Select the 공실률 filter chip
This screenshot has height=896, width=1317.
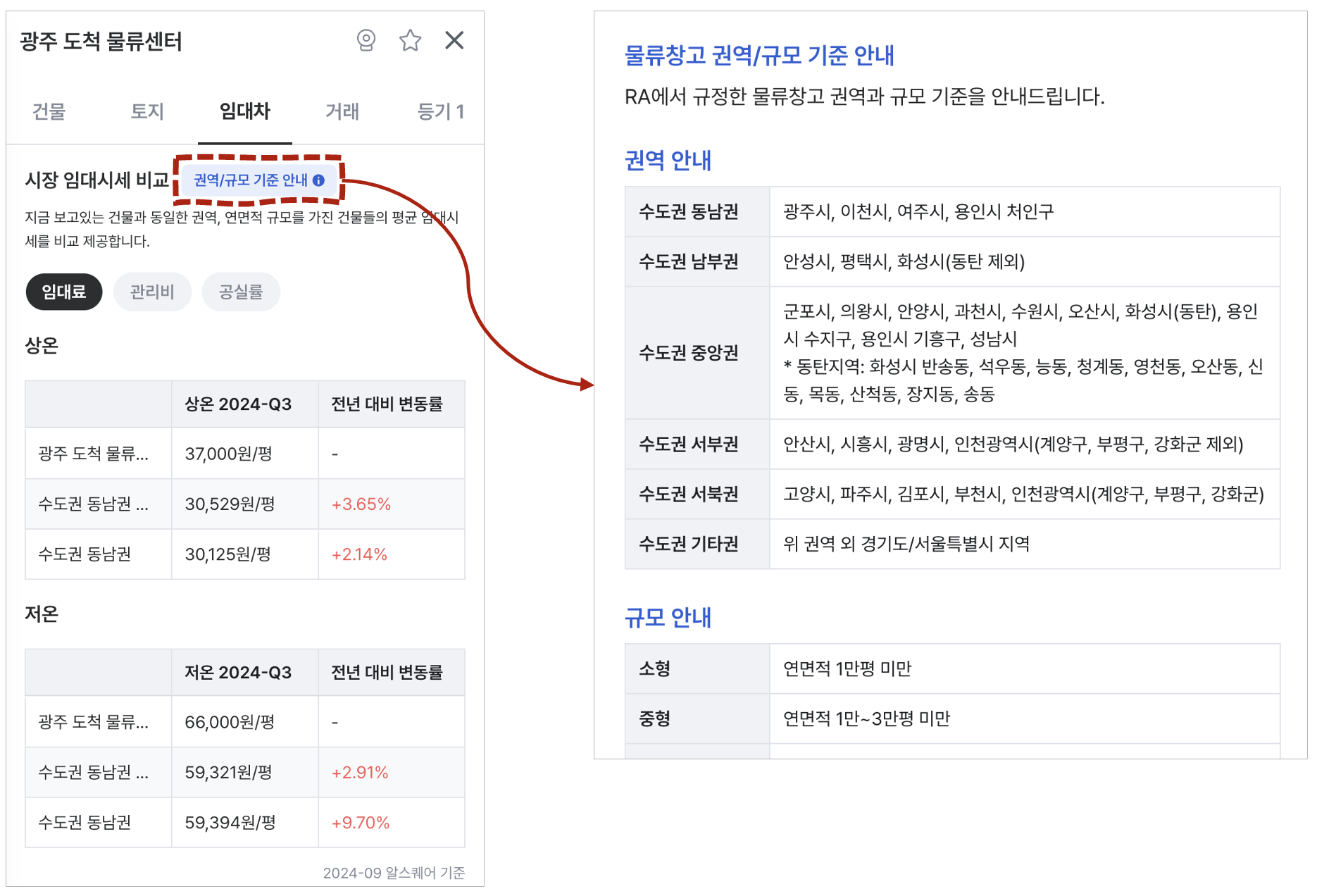click(241, 292)
